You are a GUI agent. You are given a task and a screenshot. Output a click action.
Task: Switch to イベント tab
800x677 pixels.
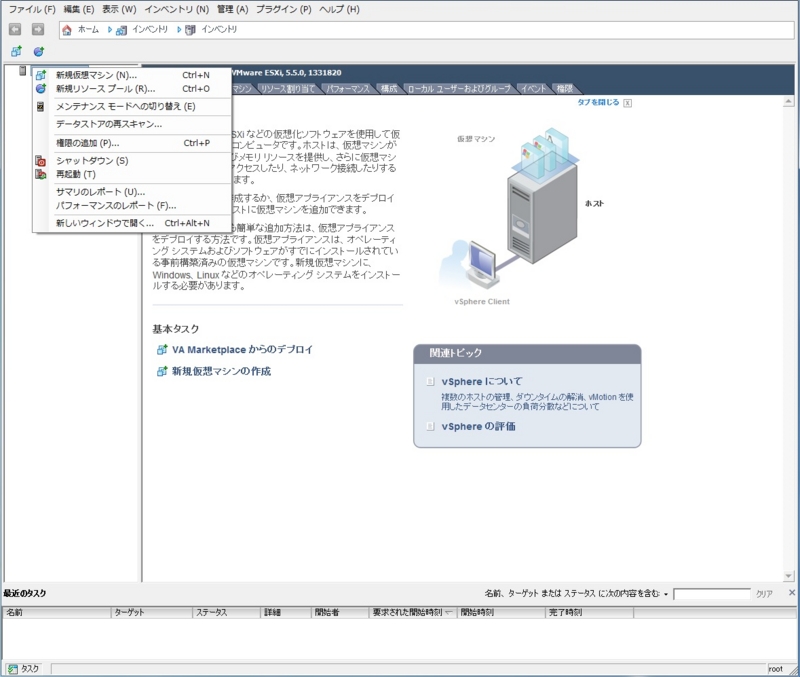point(534,89)
